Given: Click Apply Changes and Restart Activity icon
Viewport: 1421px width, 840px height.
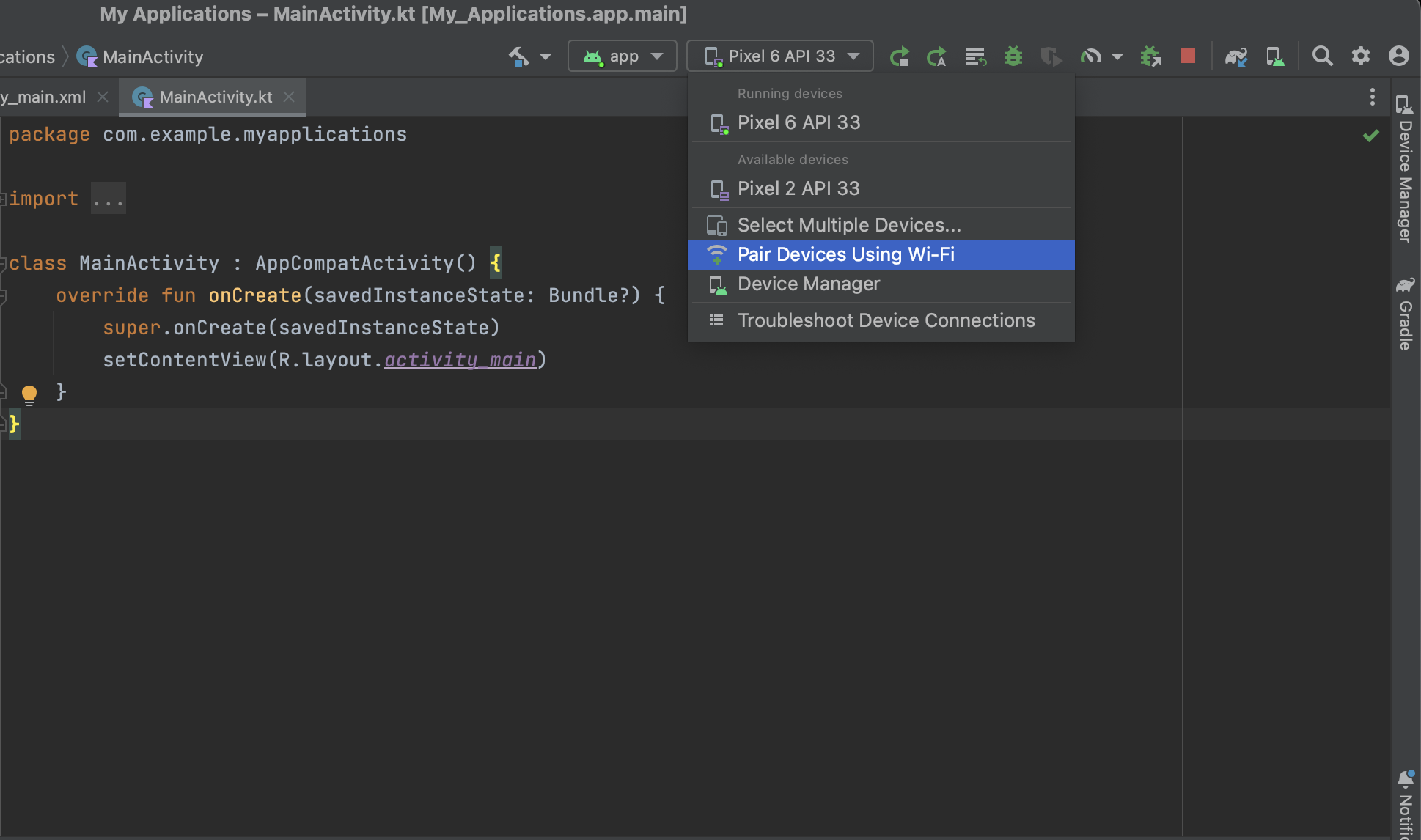Looking at the screenshot, I should point(936,56).
